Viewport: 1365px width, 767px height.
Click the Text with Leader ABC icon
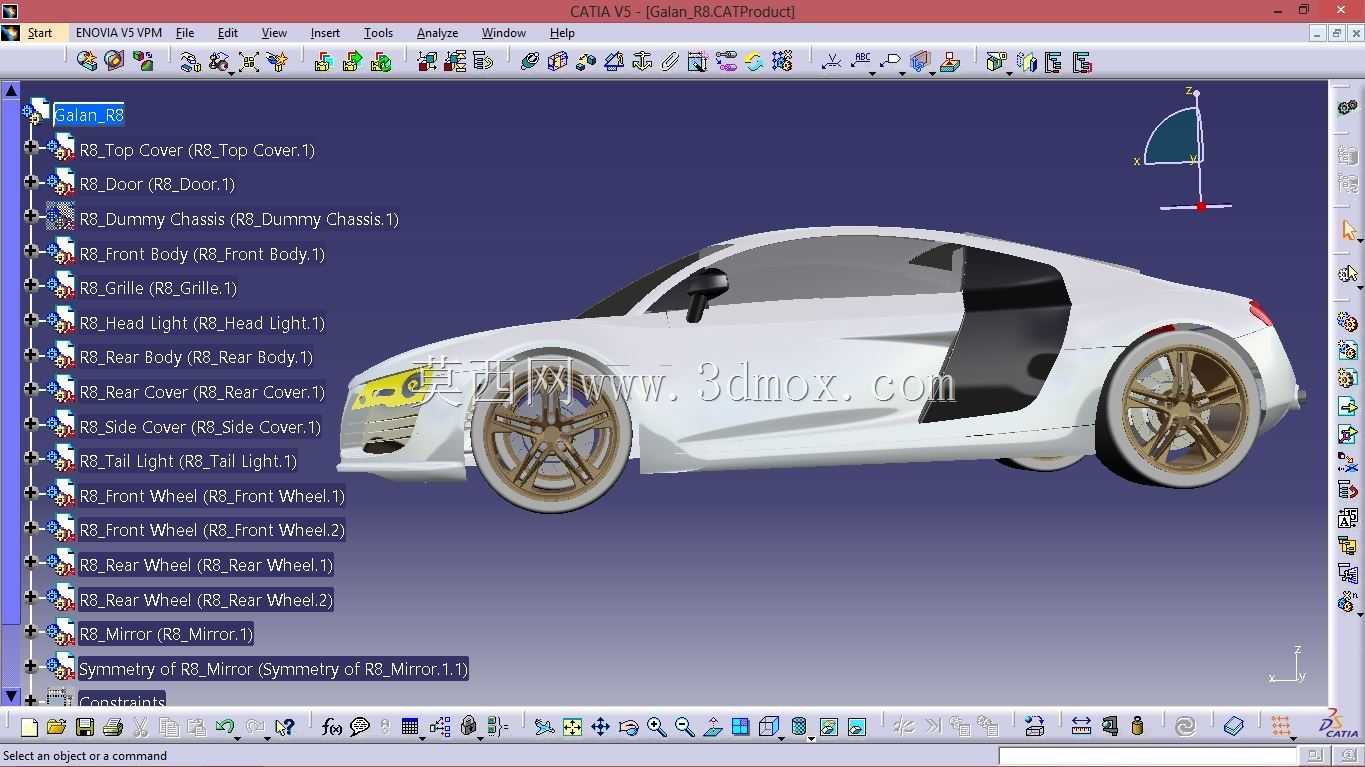(x=861, y=62)
